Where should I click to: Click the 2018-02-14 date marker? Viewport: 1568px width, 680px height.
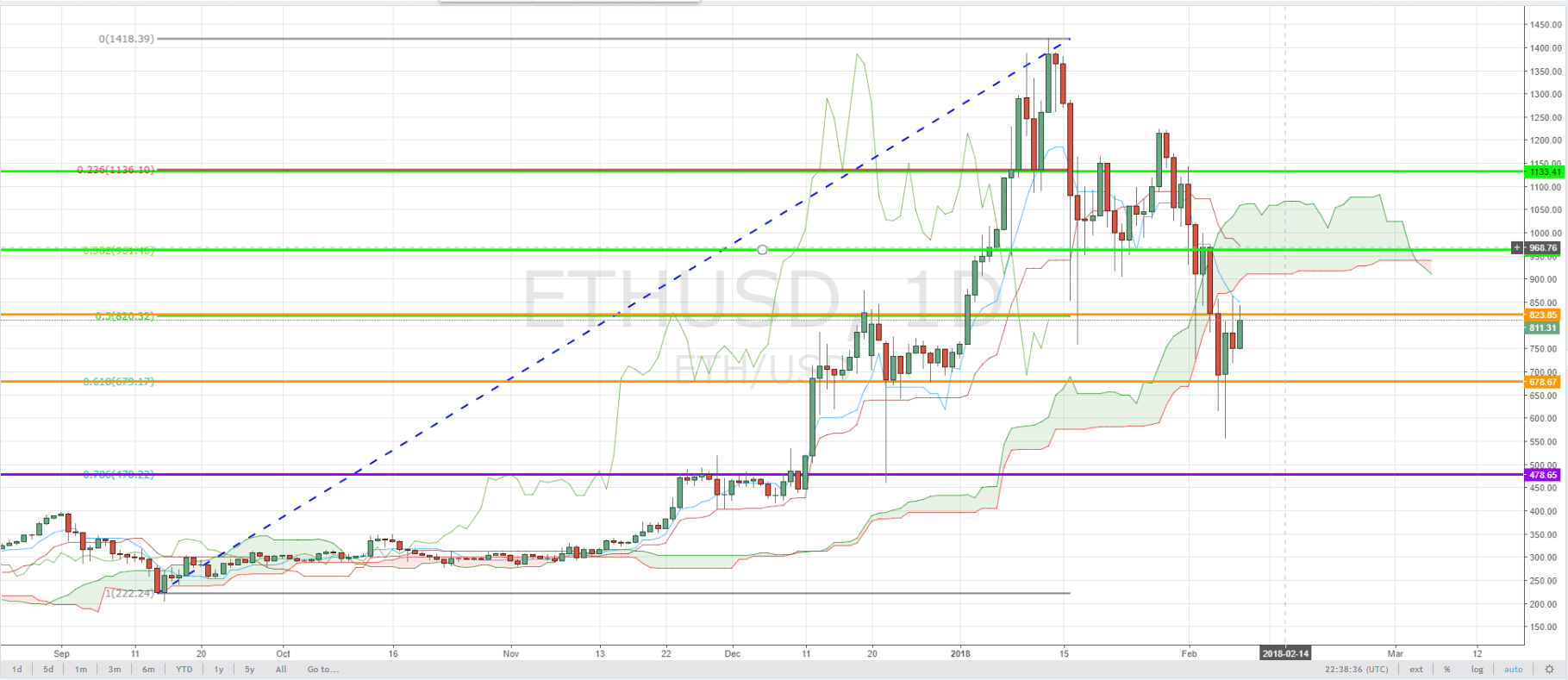(x=1285, y=653)
